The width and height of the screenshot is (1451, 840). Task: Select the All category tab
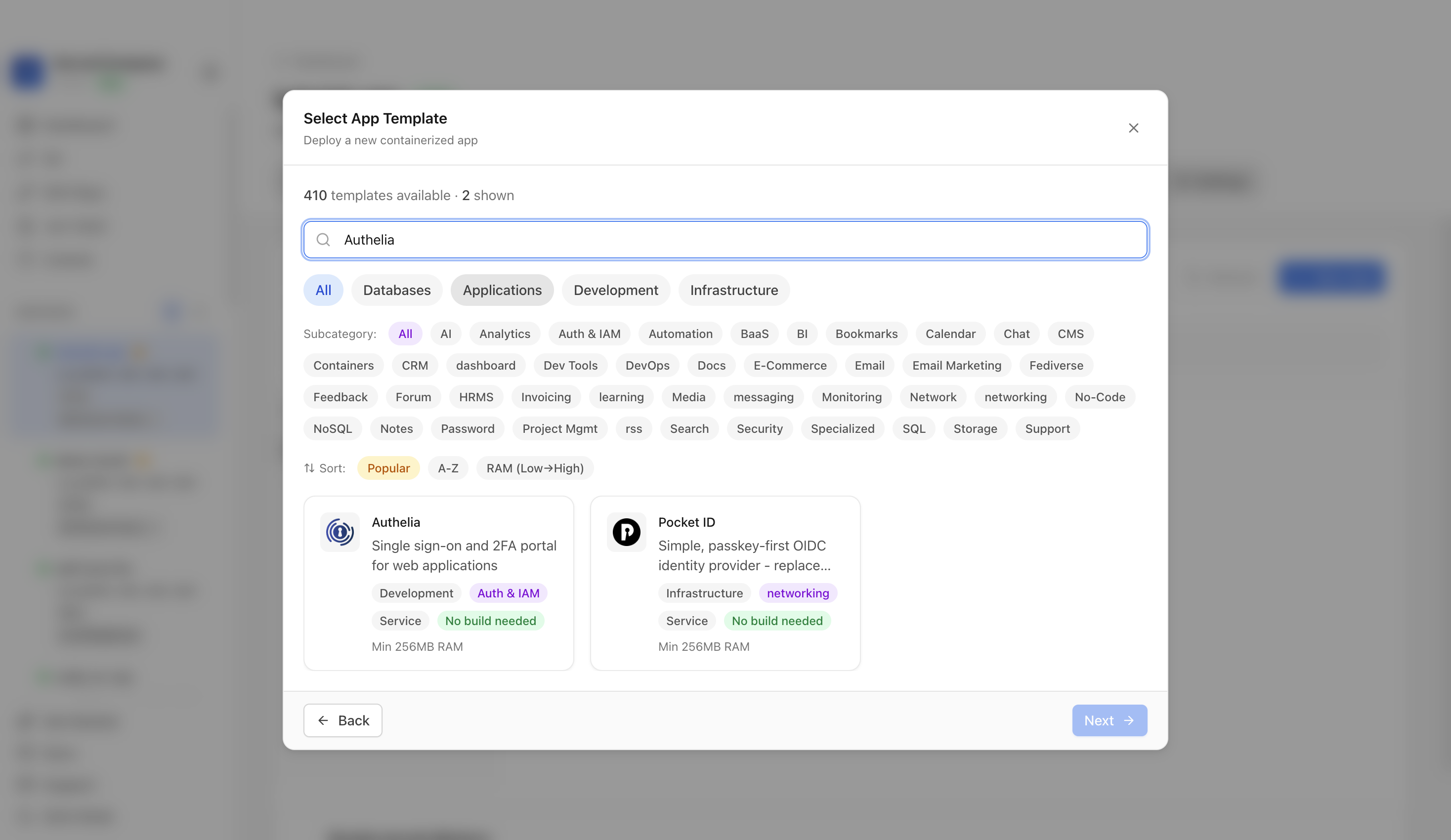point(324,290)
